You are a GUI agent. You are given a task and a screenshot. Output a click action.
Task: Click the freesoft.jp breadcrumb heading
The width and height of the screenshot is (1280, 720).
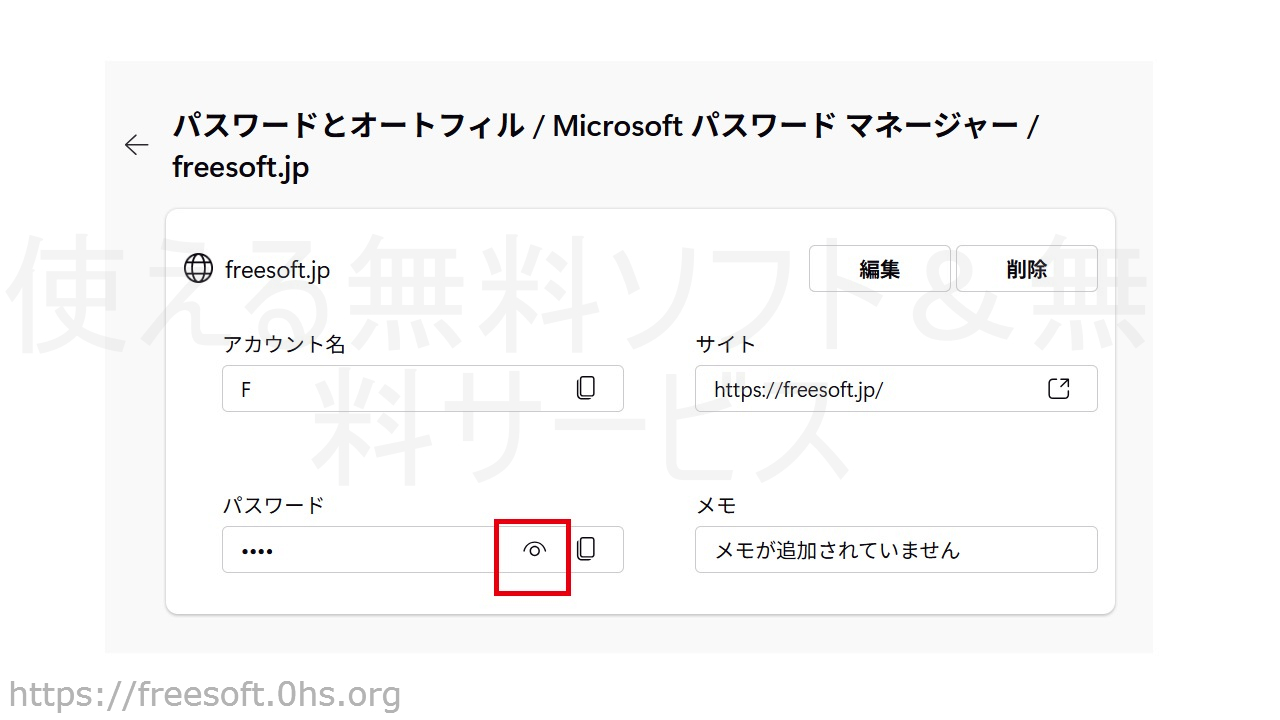click(240, 167)
